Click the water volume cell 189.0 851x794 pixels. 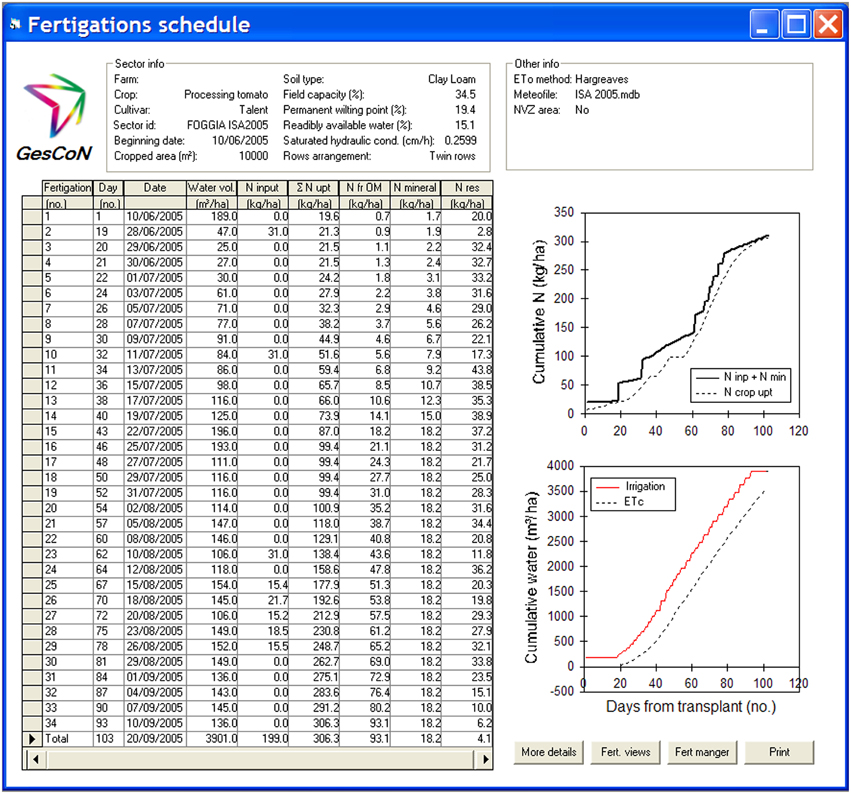tap(212, 216)
